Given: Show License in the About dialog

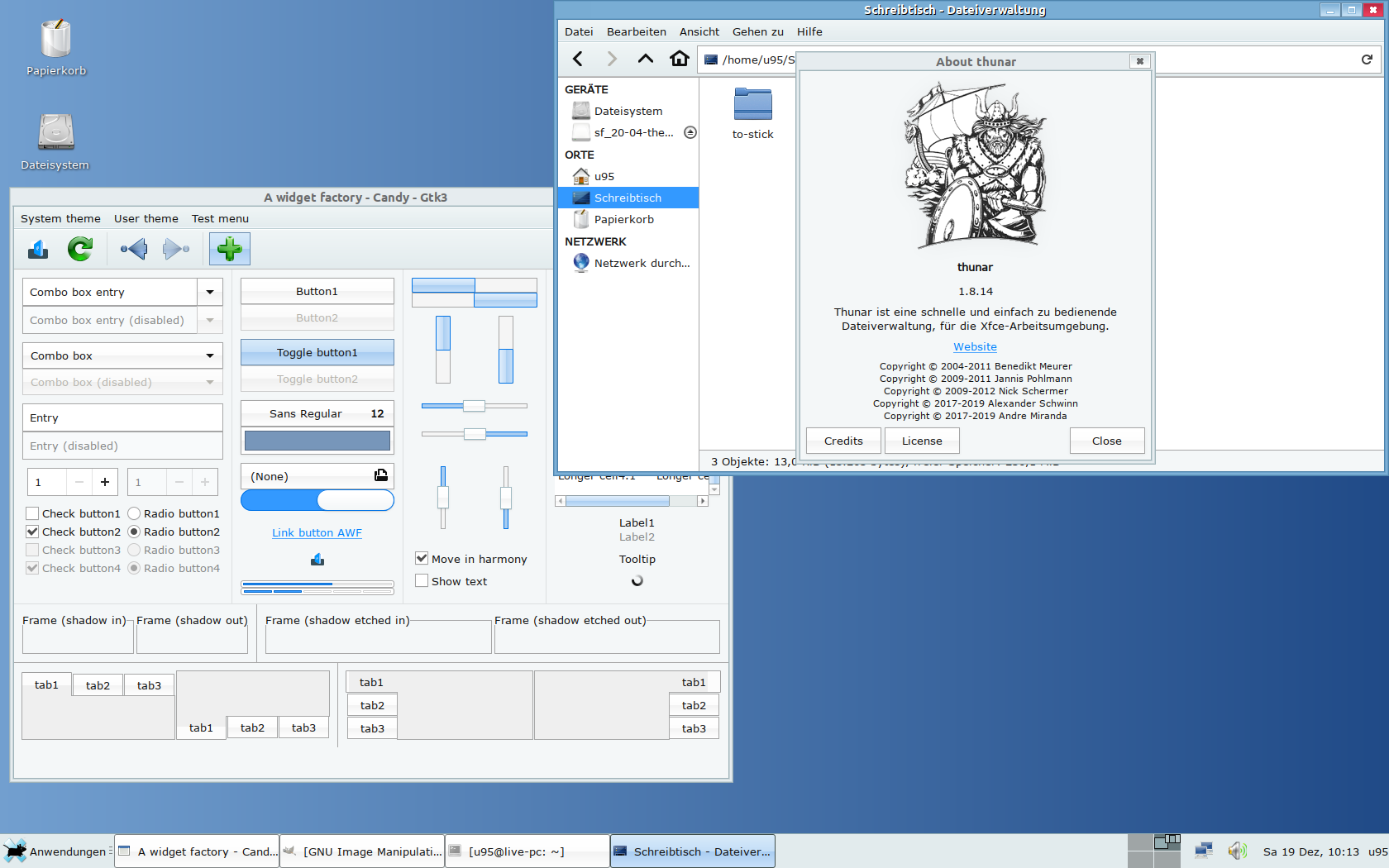Looking at the screenshot, I should click(922, 441).
